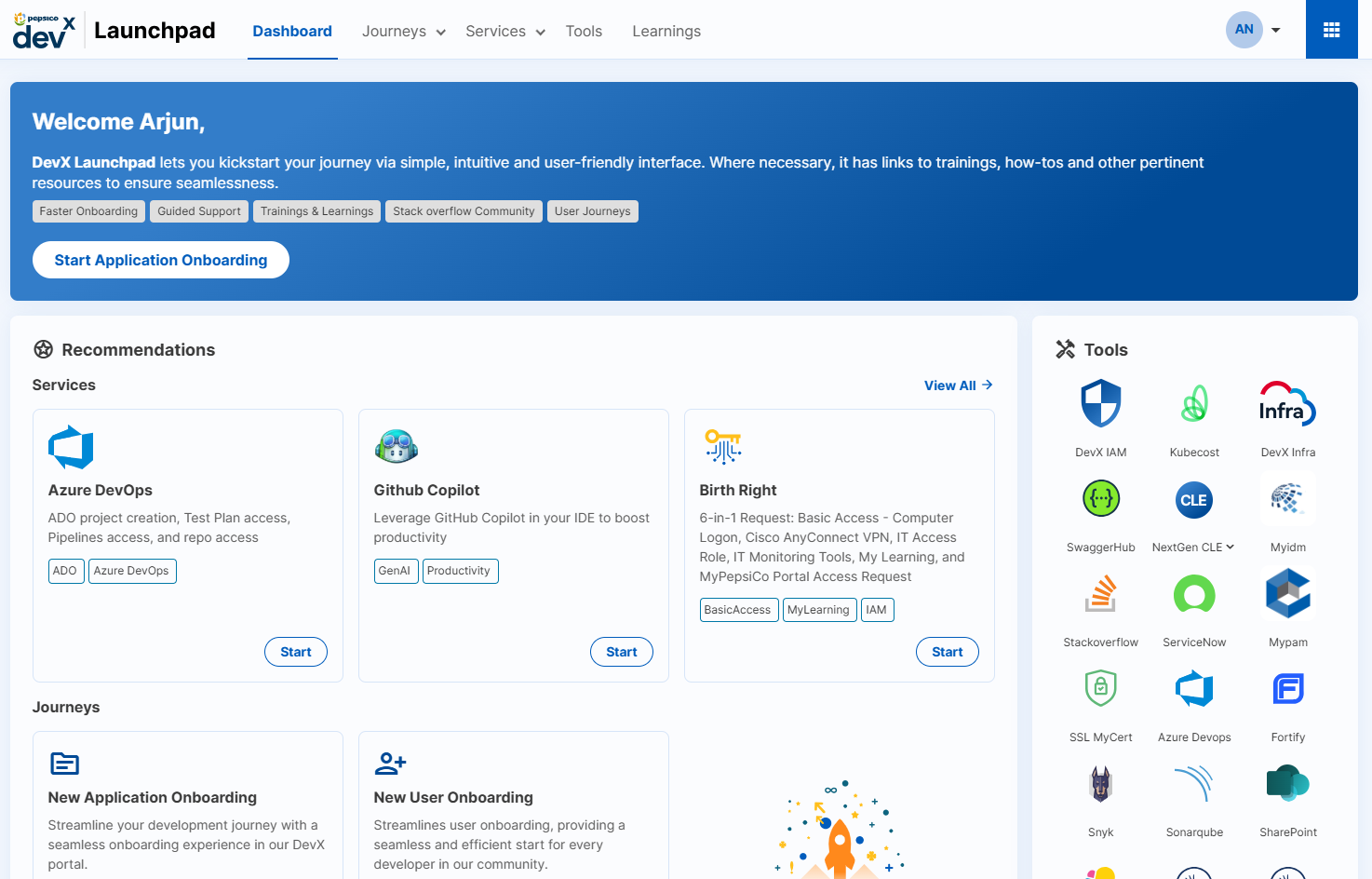Image resolution: width=1372 pixels, height=879 pixels.
Task: Click the GenAI tag on Github Copilot
Action: [395, 571]
